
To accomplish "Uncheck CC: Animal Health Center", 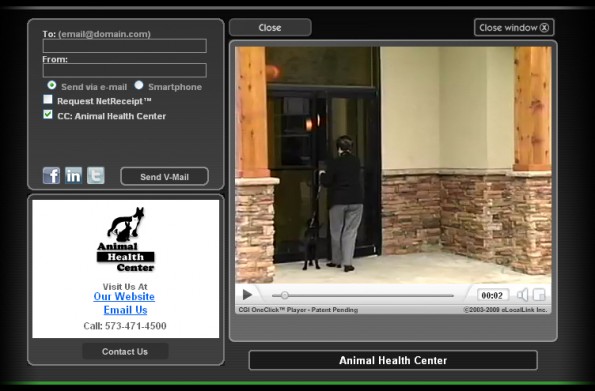I will pyautogui.click(x=48, y=114).
